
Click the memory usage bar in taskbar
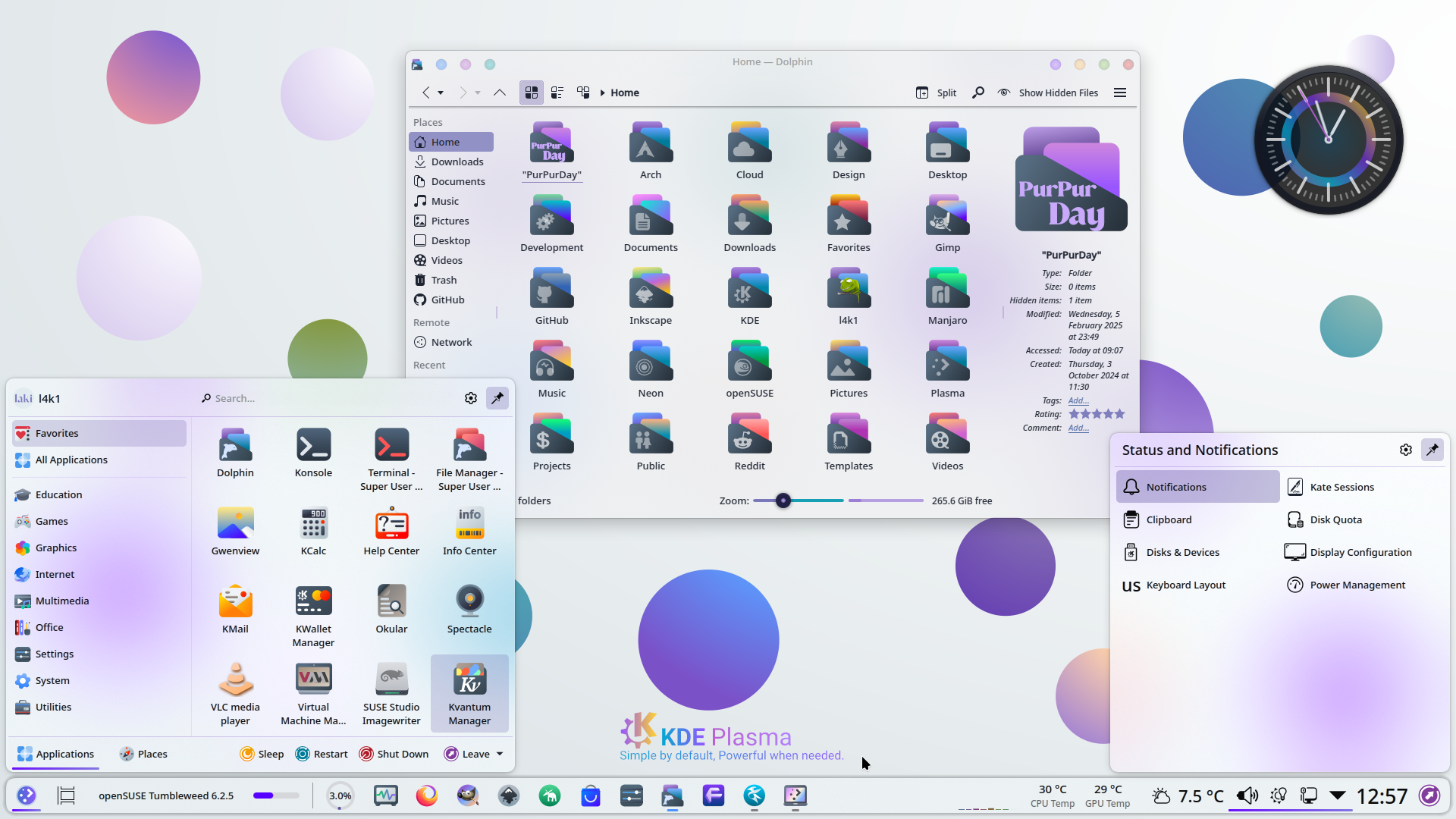[x=276, y=795]
